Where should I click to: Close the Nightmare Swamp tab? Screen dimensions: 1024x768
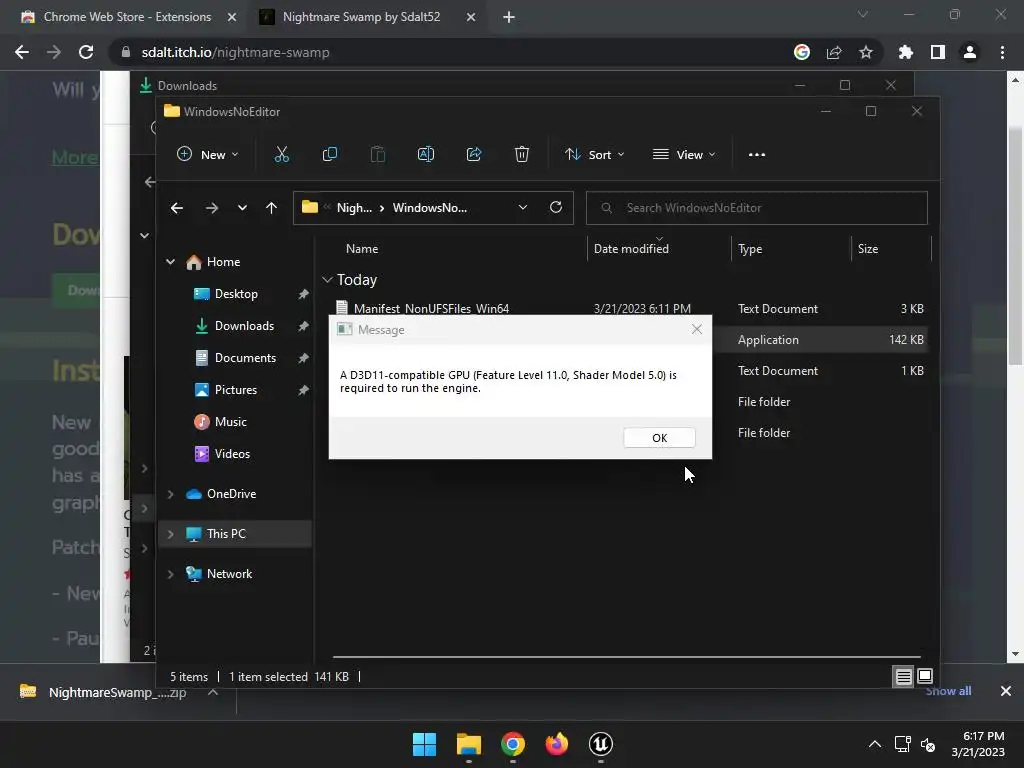click(x=471, y=17)
